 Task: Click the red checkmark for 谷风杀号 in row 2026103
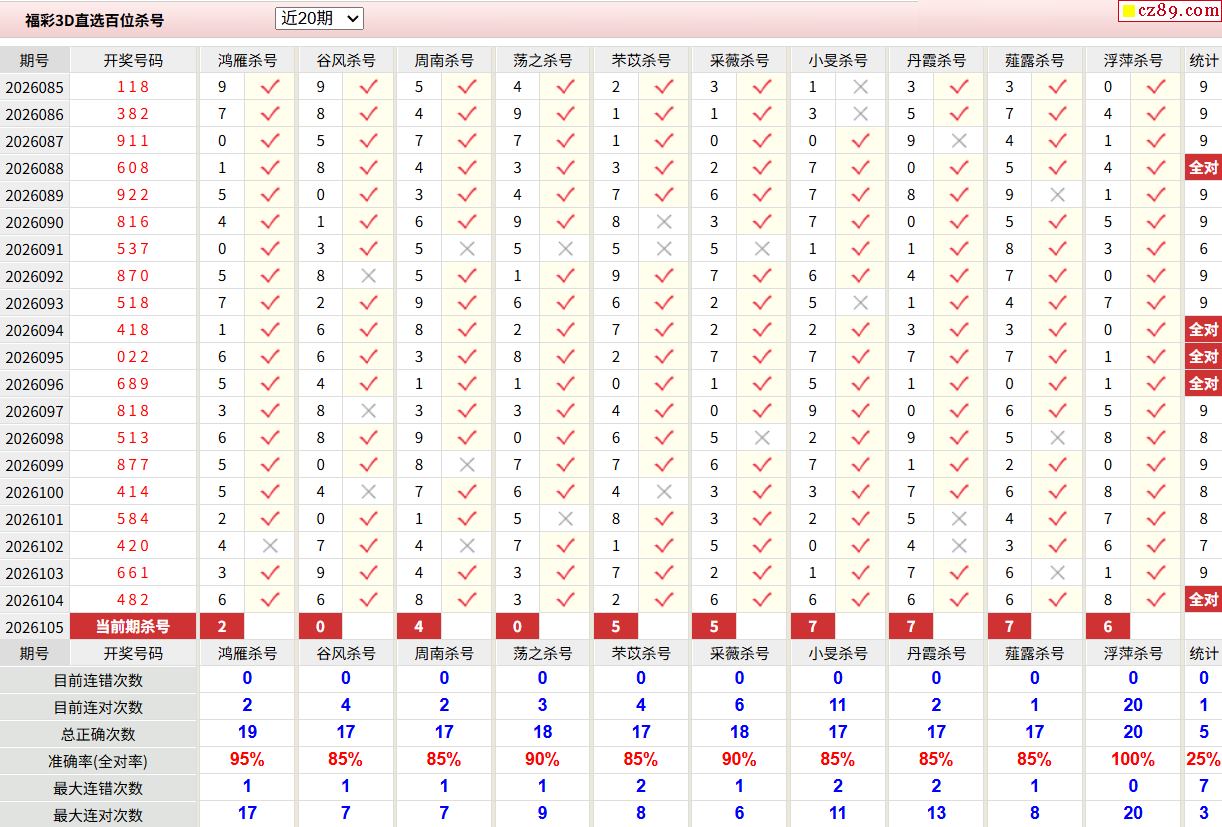pyautogui.click(x=368, y=573)
